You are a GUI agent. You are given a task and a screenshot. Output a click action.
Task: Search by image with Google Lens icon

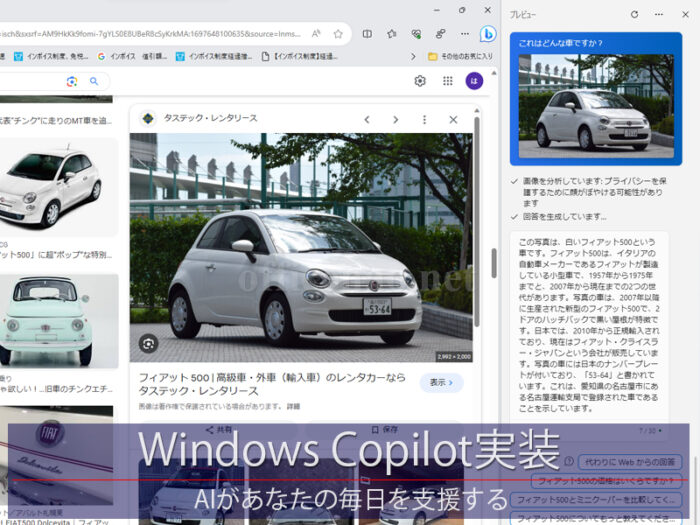pyautogui.click(x=72, y=81)
